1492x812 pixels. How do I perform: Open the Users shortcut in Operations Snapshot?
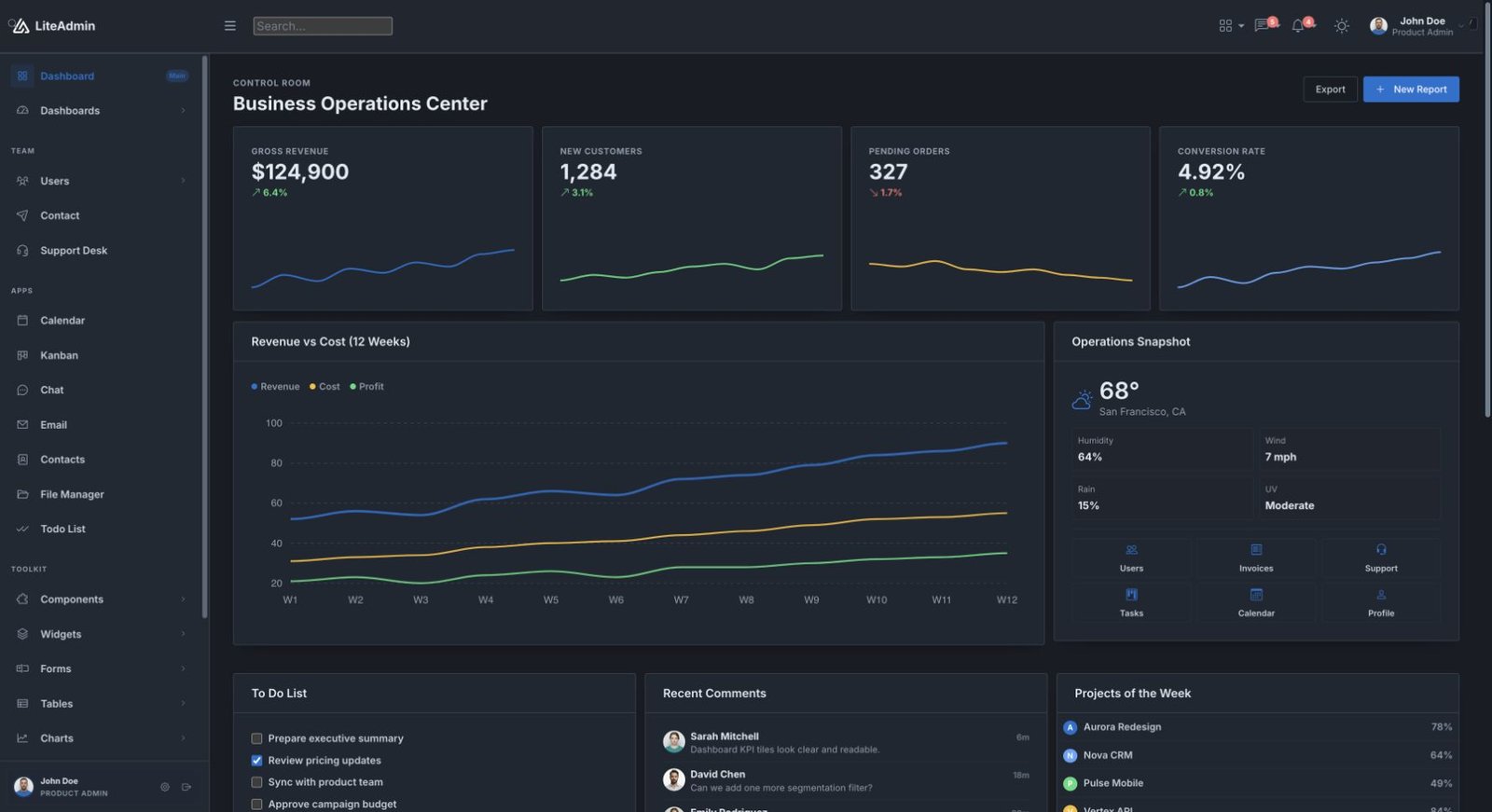(1131, 557)
